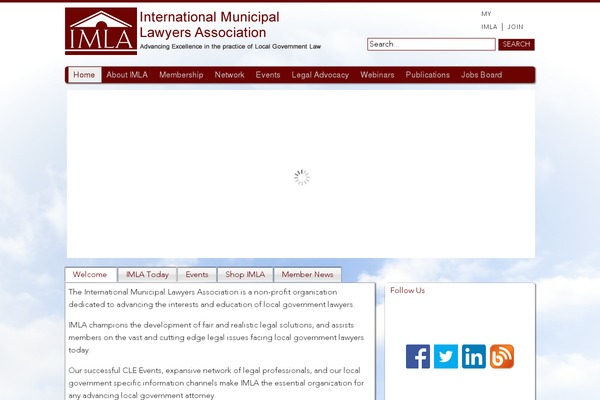Open the IMLA Twitter icon
600x400 pixels.
click(445, 356)
